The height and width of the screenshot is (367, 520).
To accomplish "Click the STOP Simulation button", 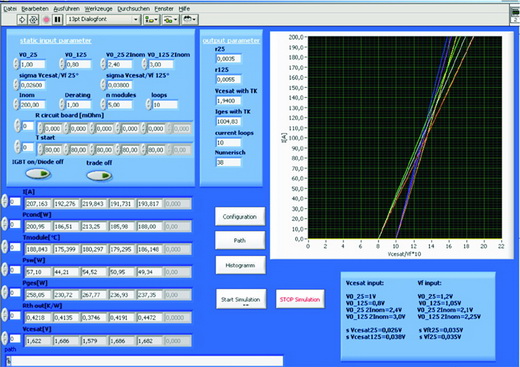I will (x=300, y=299).
